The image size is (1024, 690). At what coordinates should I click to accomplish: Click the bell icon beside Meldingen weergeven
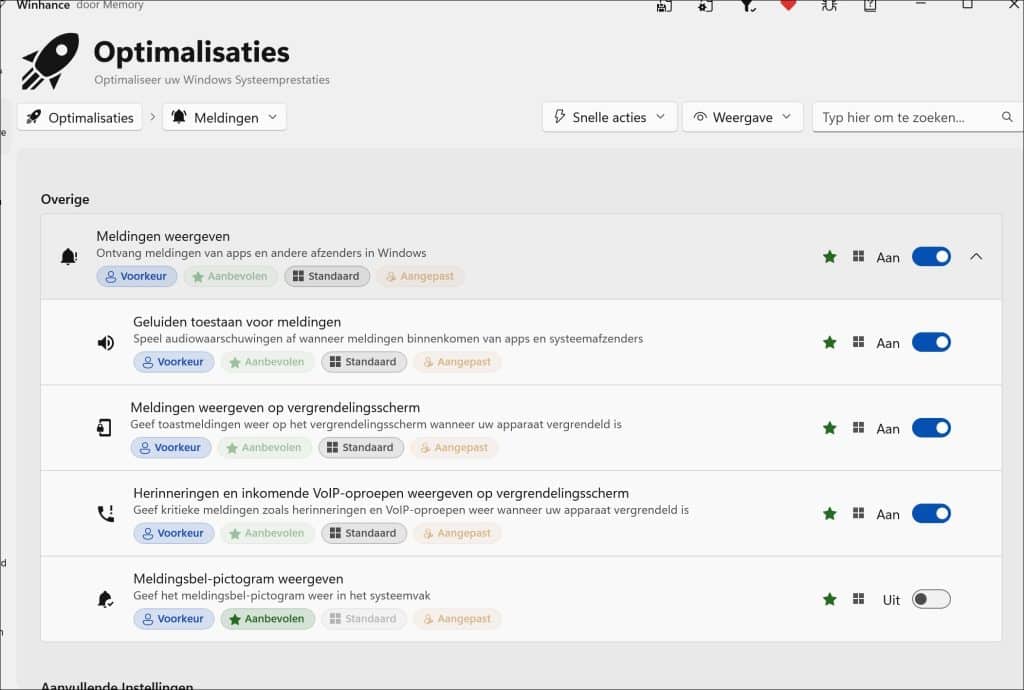coord(69,257)
